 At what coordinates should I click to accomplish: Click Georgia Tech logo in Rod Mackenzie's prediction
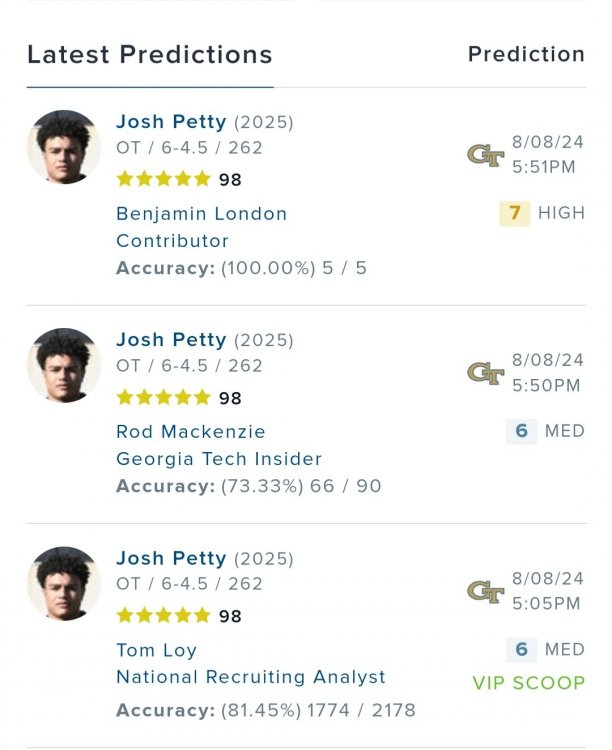coord(485,373)
